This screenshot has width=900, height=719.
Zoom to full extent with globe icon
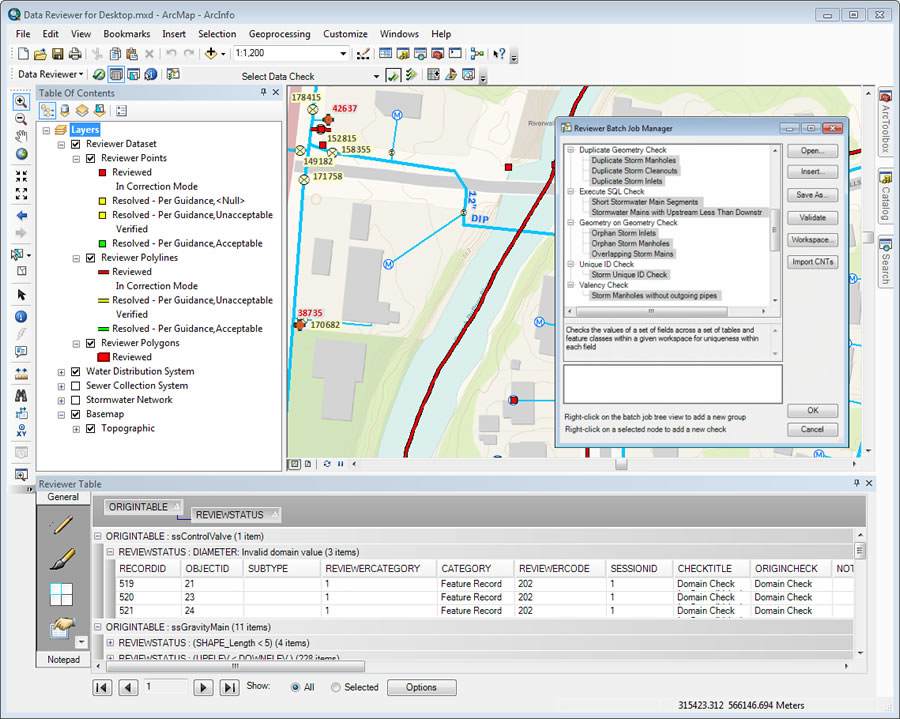tap(21, 154)
